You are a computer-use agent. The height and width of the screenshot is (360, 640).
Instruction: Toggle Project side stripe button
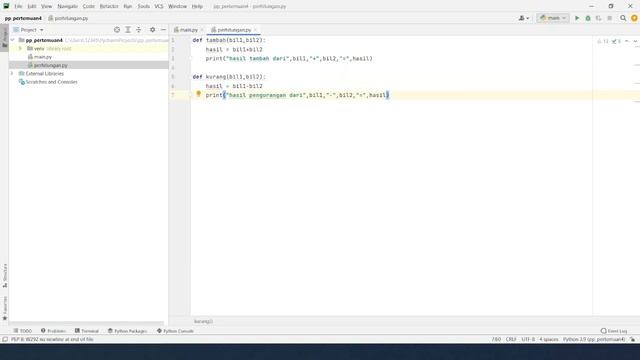tap(5, 38)
